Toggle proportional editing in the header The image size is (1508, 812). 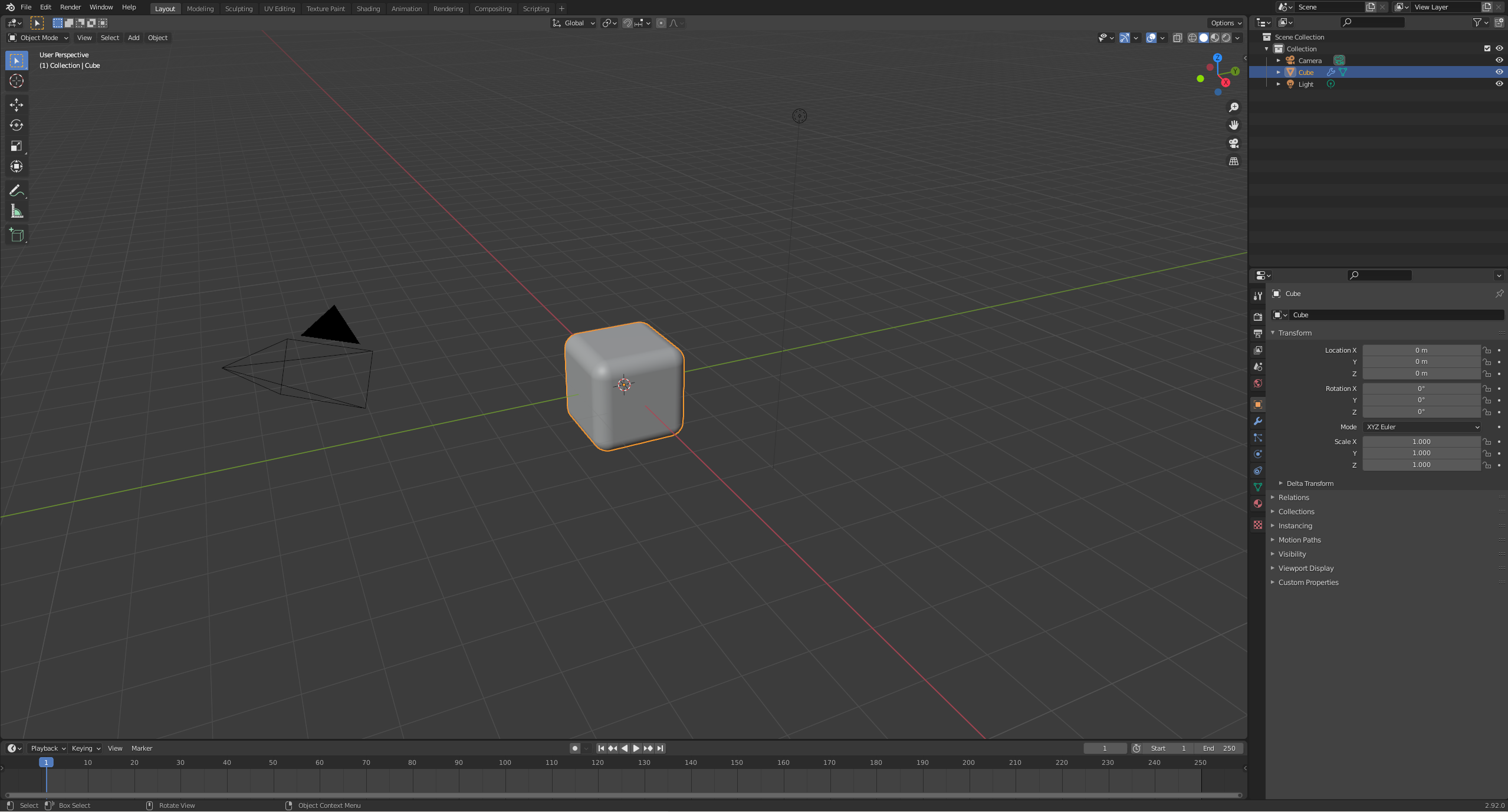click(661, 23)
